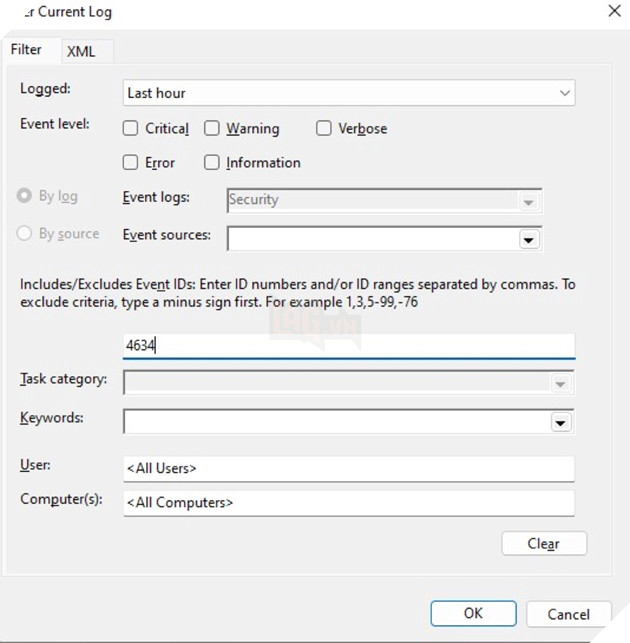Expand the Keywords dropdown arrow

(x=560, y=422)
